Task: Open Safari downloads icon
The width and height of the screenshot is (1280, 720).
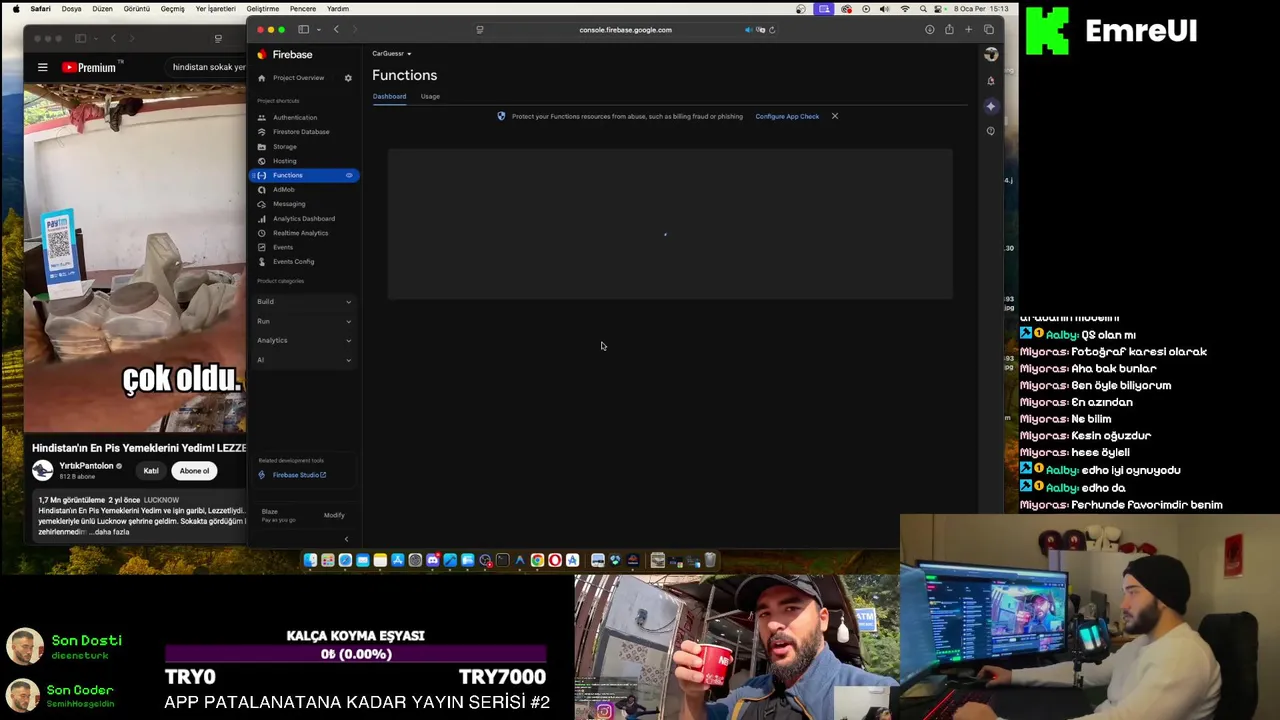Action: click(929, 30)
